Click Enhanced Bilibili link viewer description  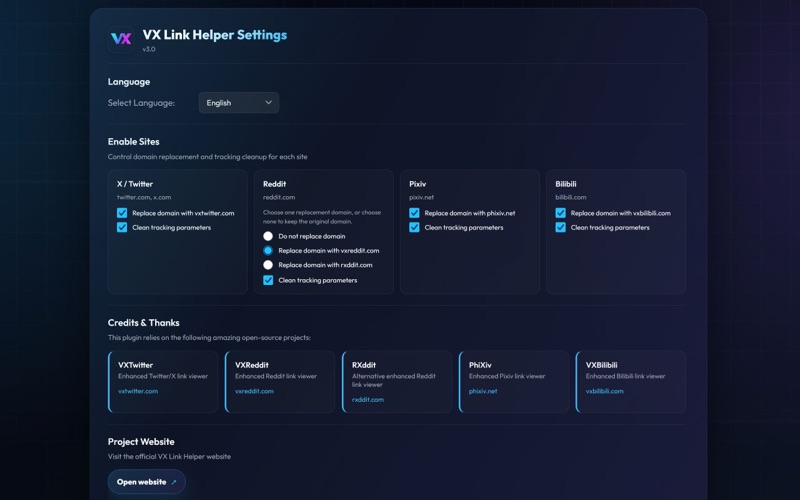click(x=626, y=377)
